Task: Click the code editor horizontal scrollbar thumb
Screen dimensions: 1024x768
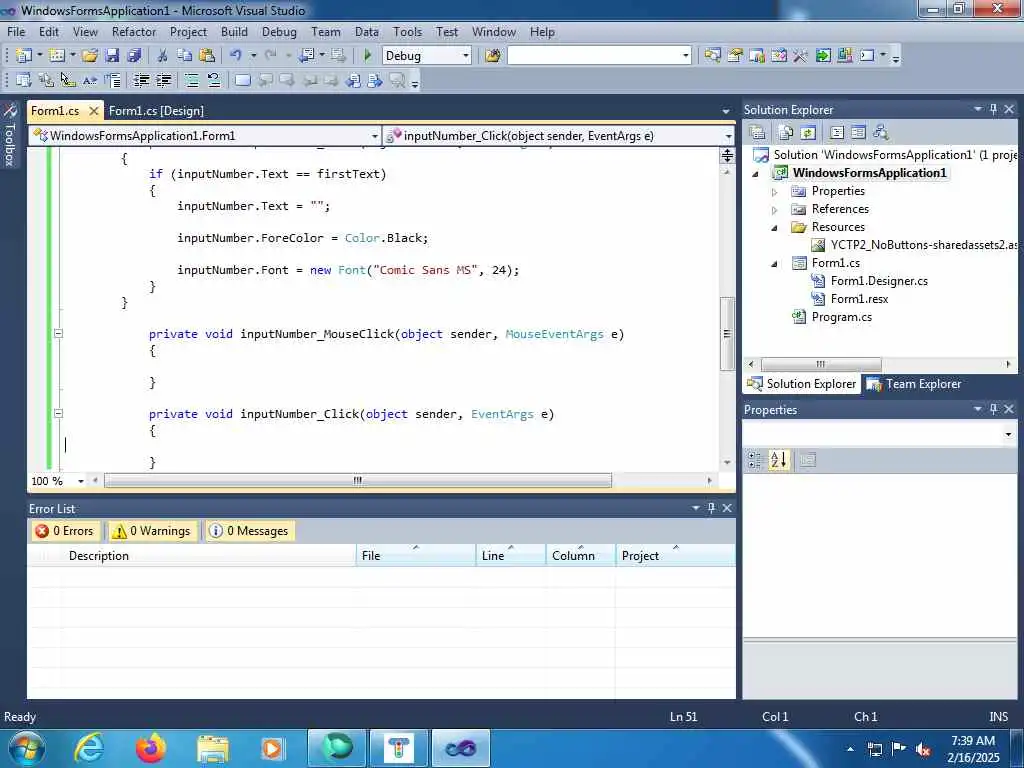Action: 358,481
